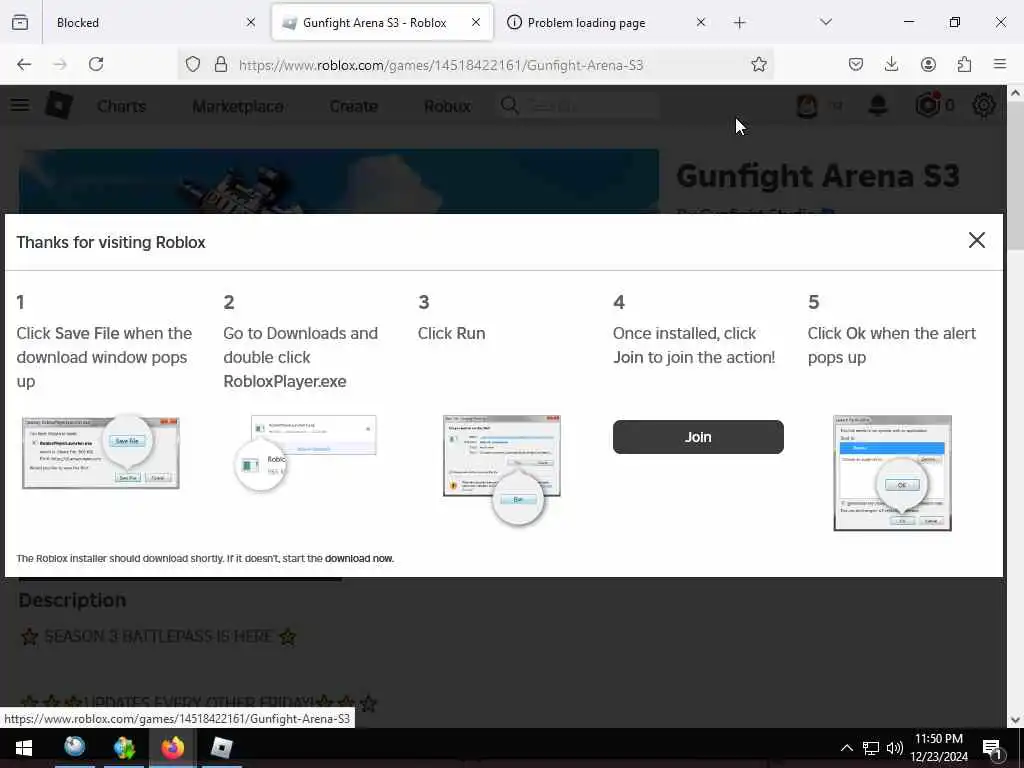1024x768 pixels.
Task: Close the Blocked tab
Action: (x=251, y=22)
